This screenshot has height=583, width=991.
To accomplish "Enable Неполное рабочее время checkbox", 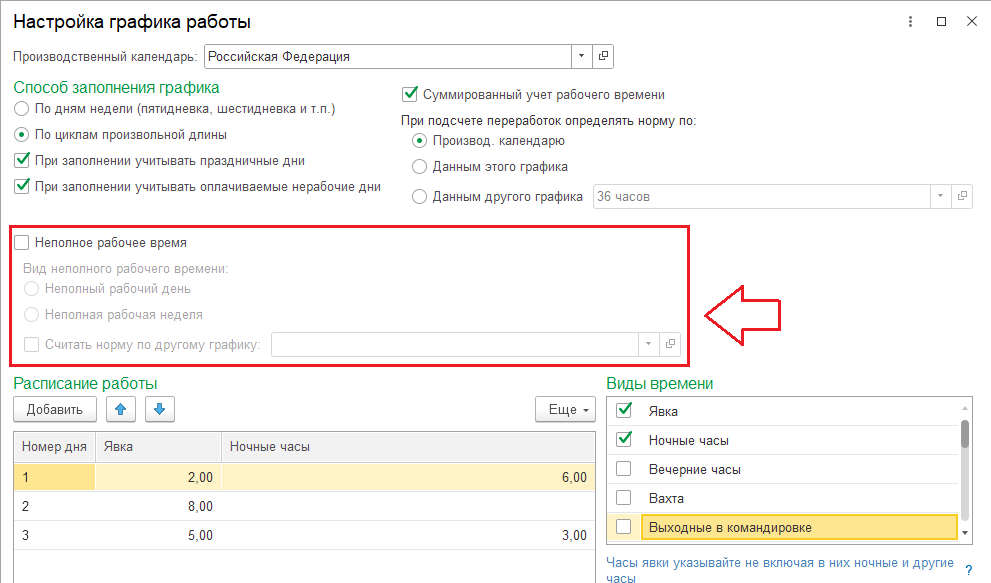I will click(22, 242).
